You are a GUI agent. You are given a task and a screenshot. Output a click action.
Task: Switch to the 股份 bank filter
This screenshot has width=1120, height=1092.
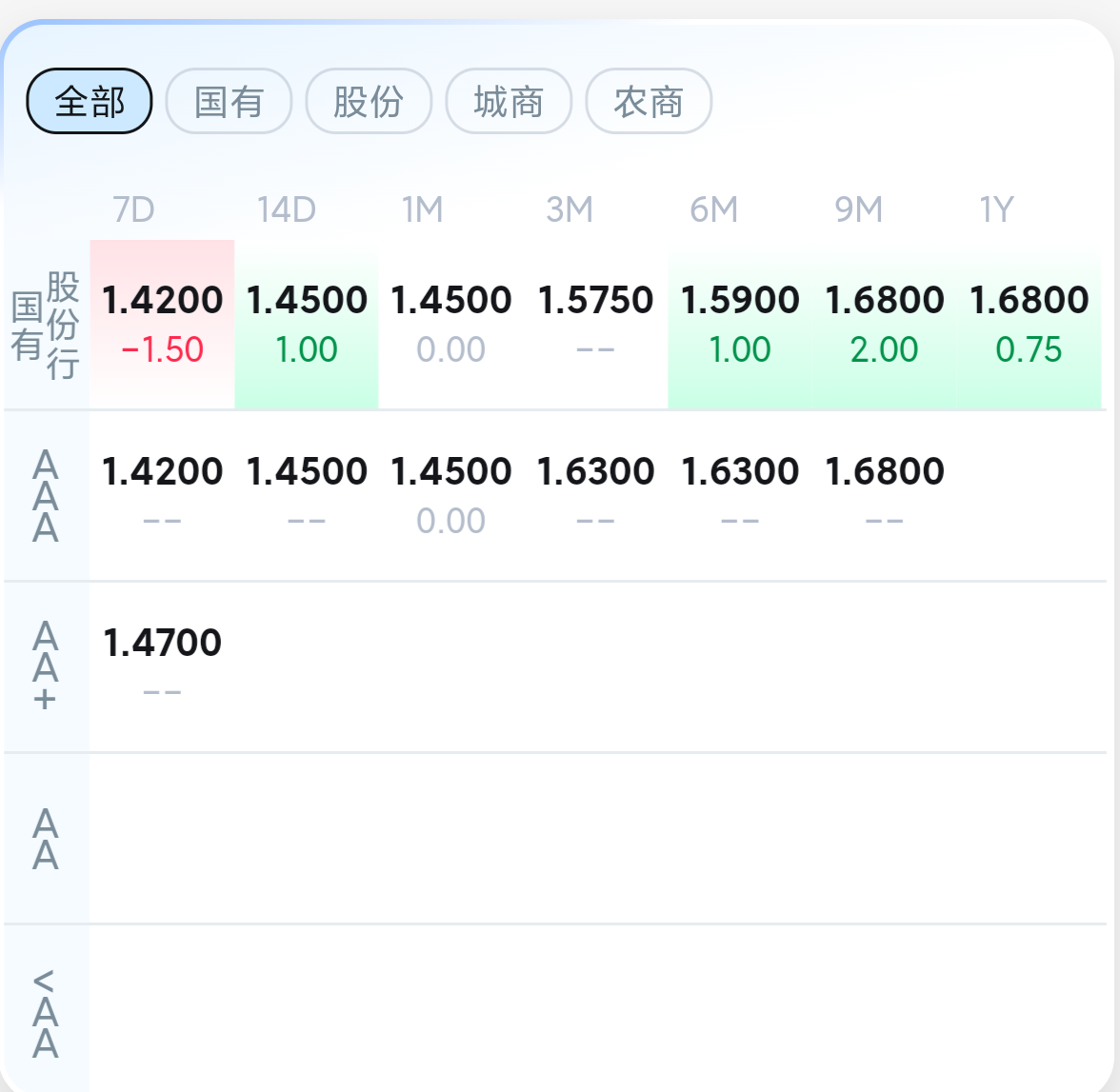point(369,101)
